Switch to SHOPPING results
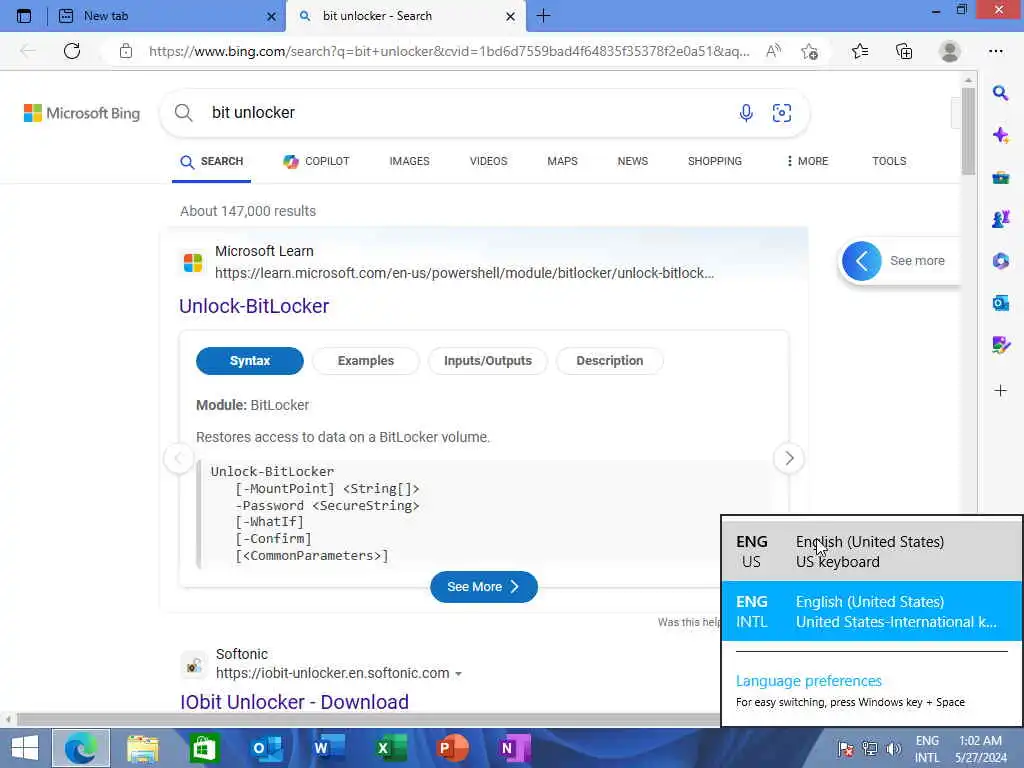Screen dimensions: 1024x768 [x=714, y=161]
